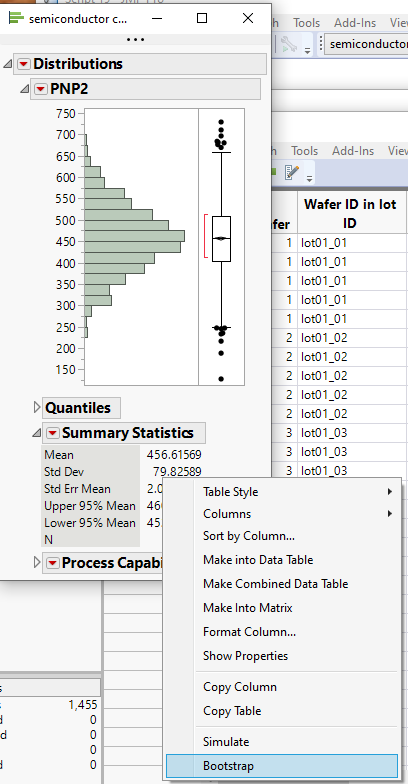
Task: Select Simulate in context menu
Action: tap(282, 742)
